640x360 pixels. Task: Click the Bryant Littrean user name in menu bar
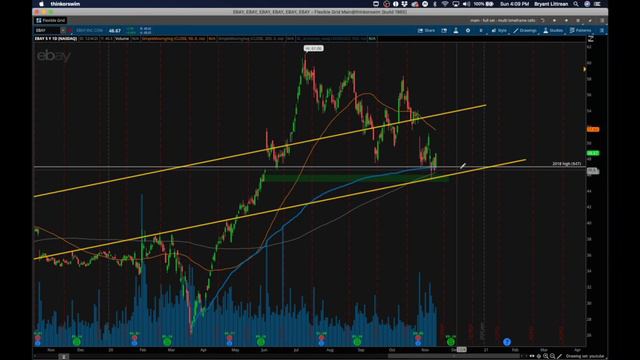pyautogui.click(x=551, y=4)
